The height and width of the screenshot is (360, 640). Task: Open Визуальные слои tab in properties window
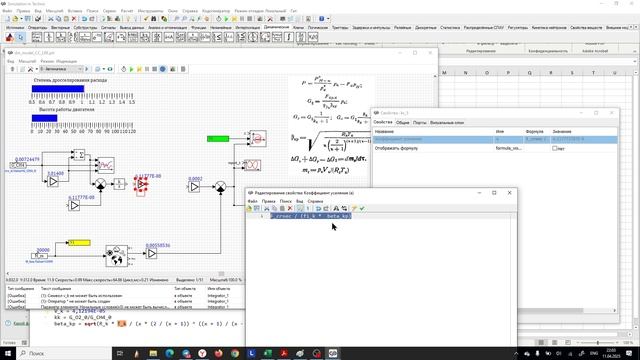pyautogui.click(x=447, y=122)
